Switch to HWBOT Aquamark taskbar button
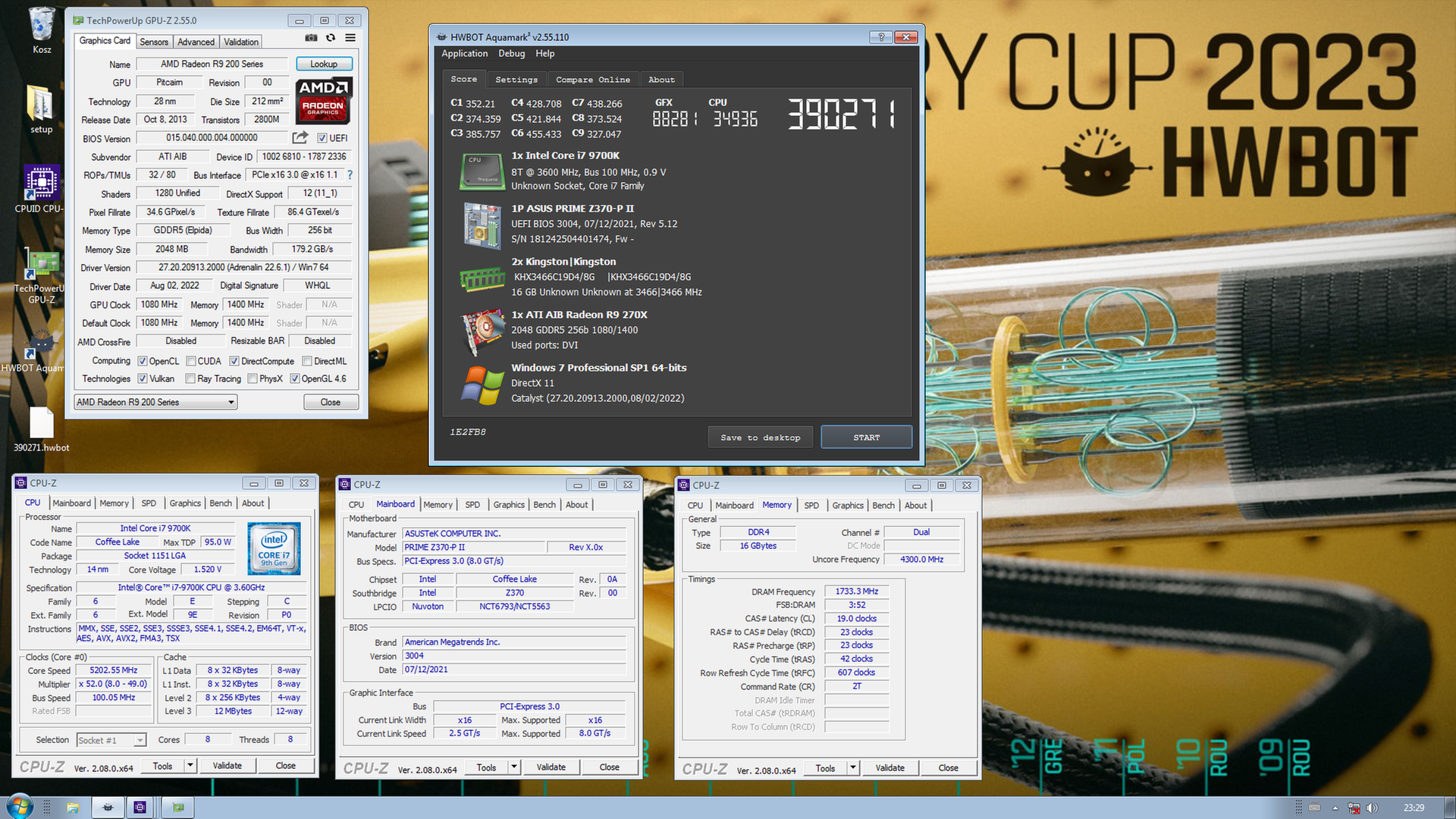The image size is (1456, 819). (108, 808)
